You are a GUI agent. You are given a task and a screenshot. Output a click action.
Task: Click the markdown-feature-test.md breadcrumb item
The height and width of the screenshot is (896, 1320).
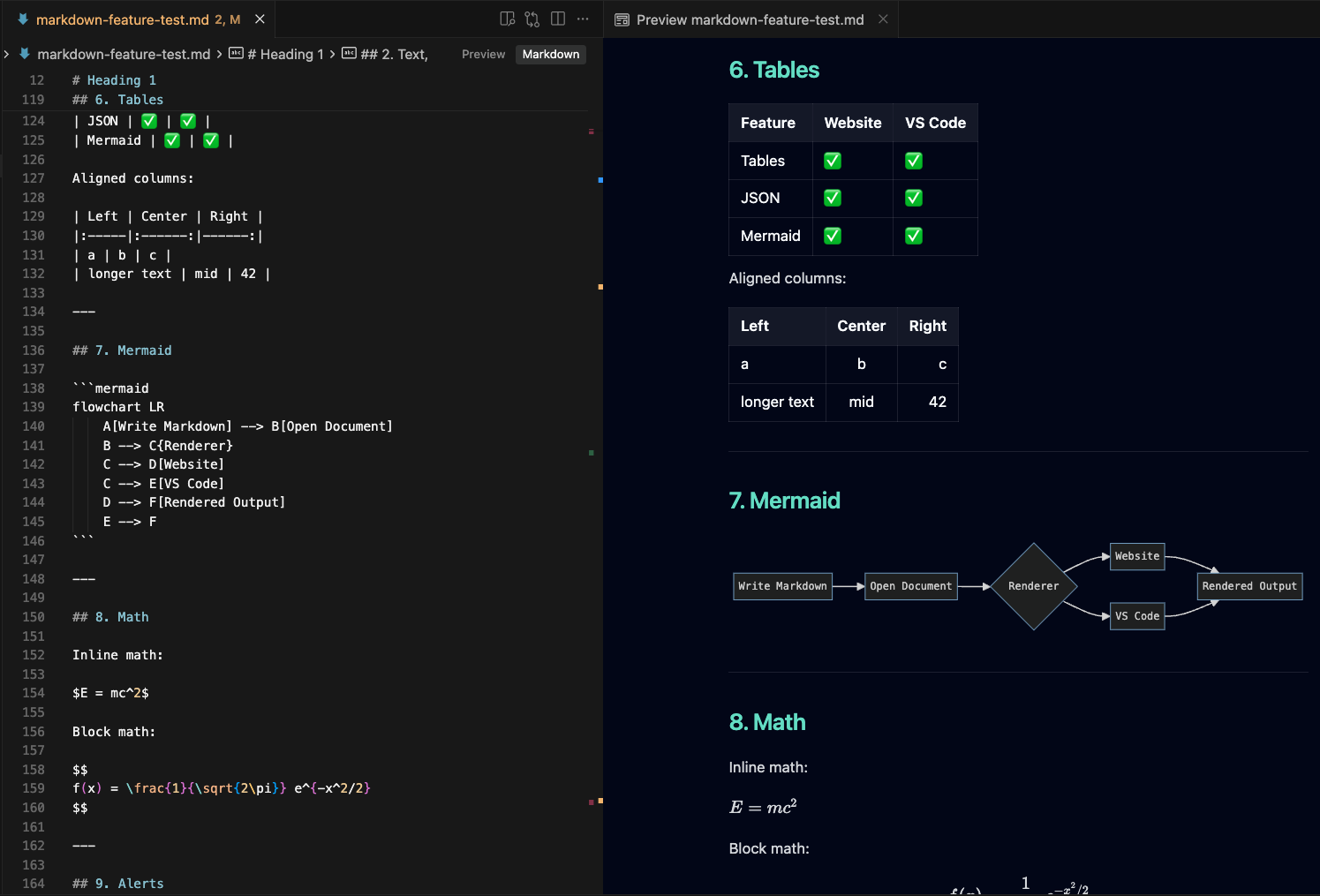pyautogui.click(x=124, y=54)
